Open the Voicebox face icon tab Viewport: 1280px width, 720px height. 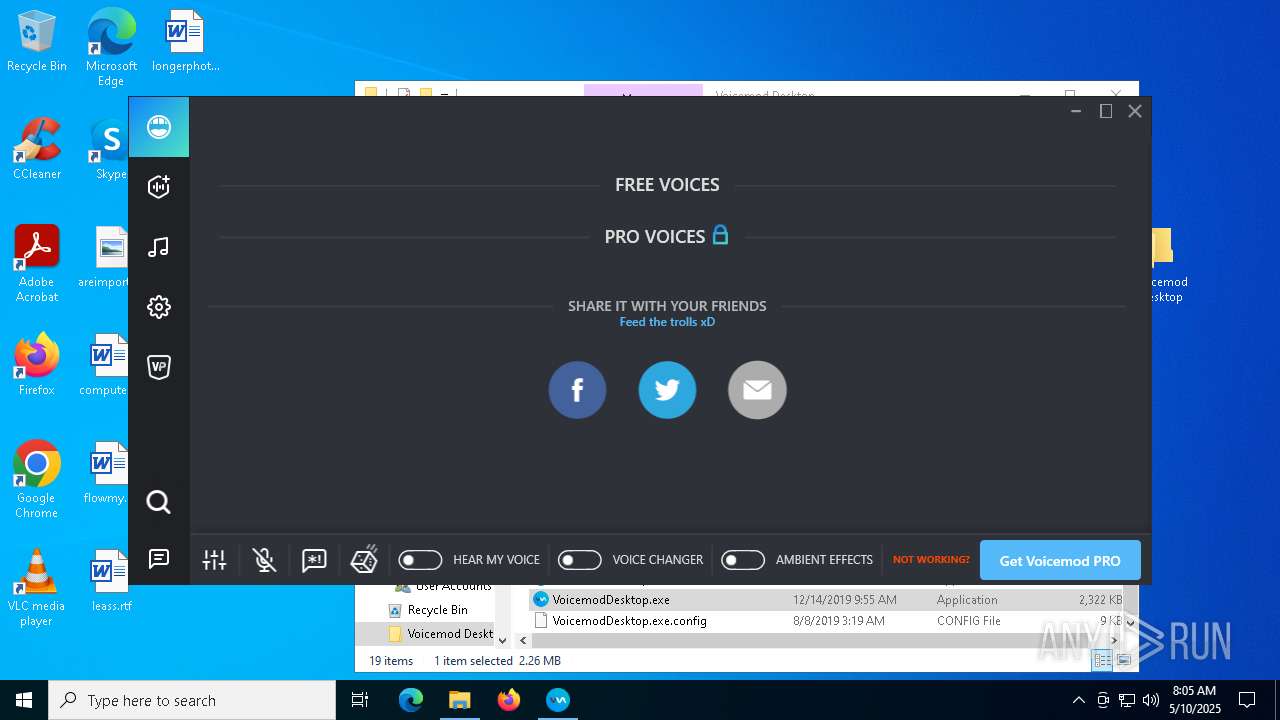coord(158,127)
